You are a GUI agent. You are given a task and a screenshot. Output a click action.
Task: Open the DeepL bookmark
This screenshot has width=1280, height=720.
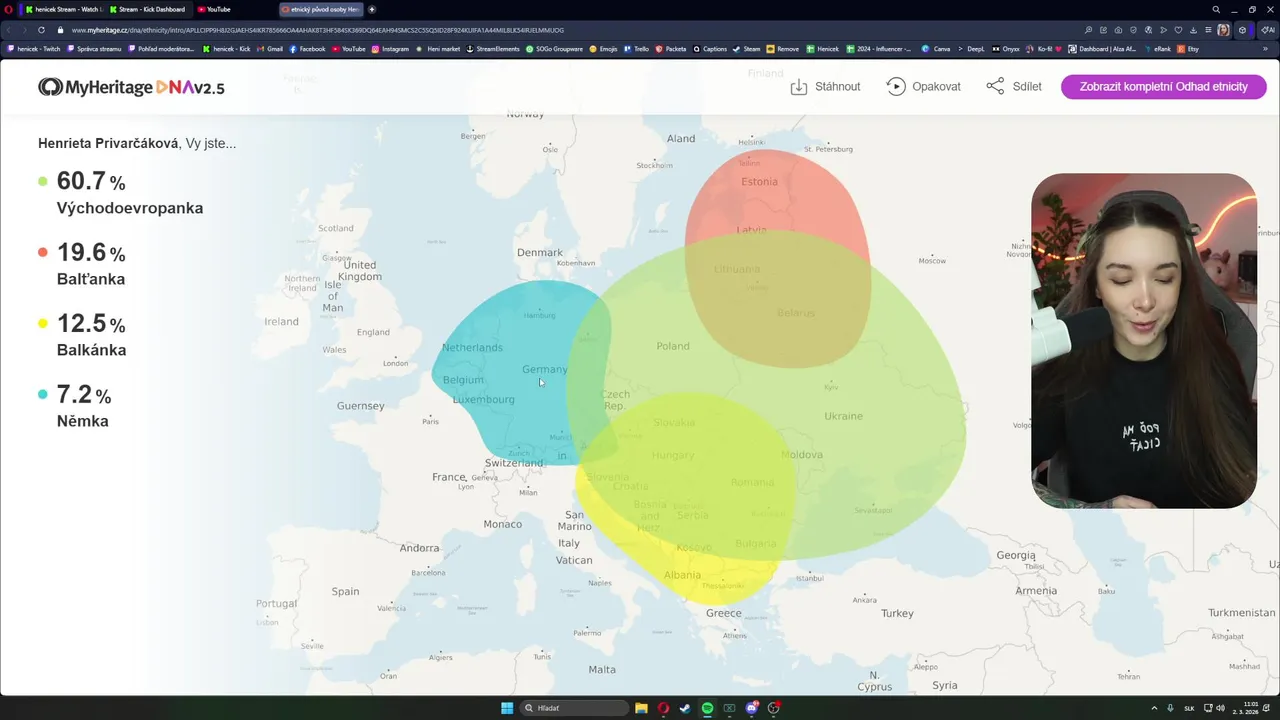coord(971,48)
